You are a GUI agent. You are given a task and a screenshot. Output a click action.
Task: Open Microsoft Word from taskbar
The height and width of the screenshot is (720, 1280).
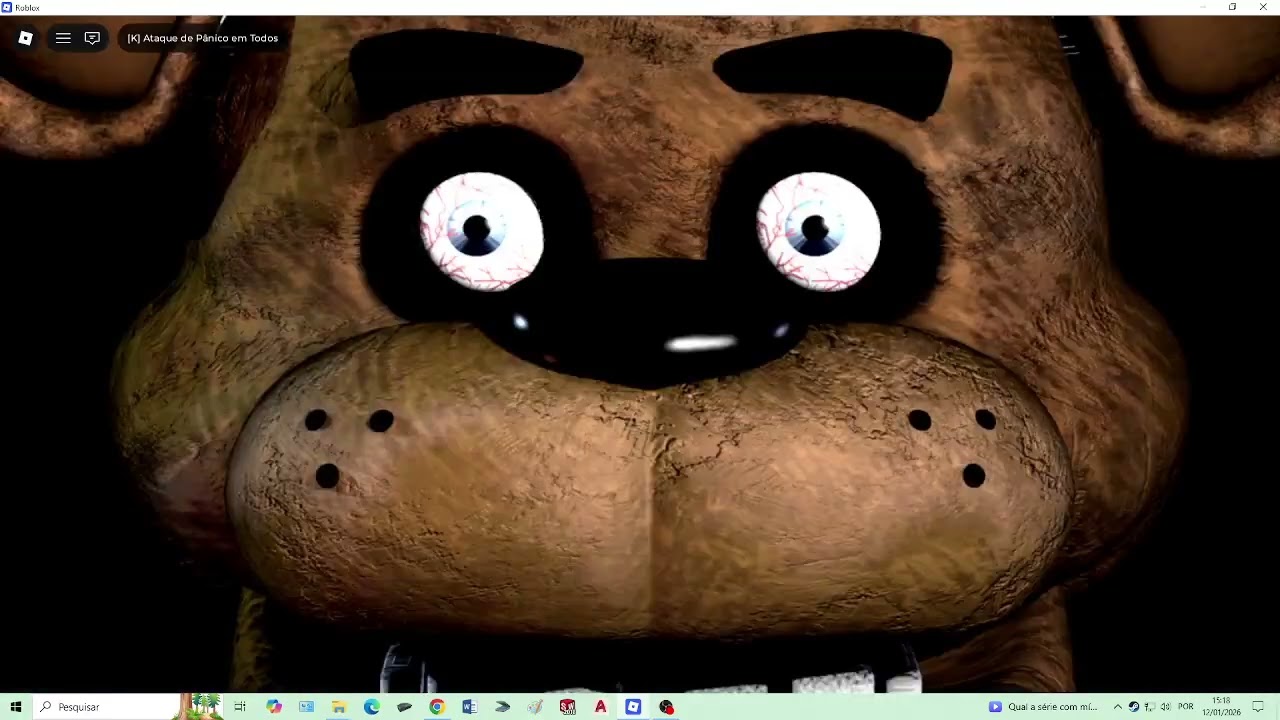[x=469, y=707]
